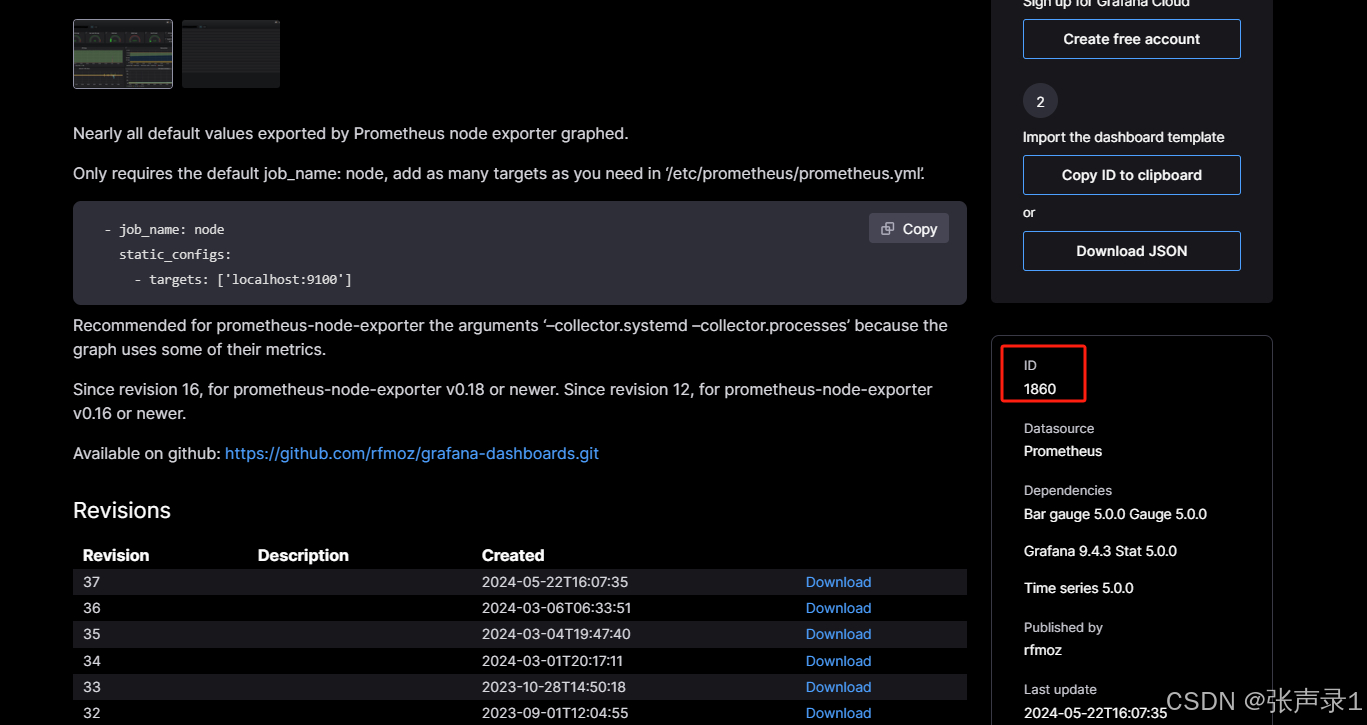Click Copy ID to clipboard button
The height and width of the screenshot is (725, 1367).
pos(1132,175)
